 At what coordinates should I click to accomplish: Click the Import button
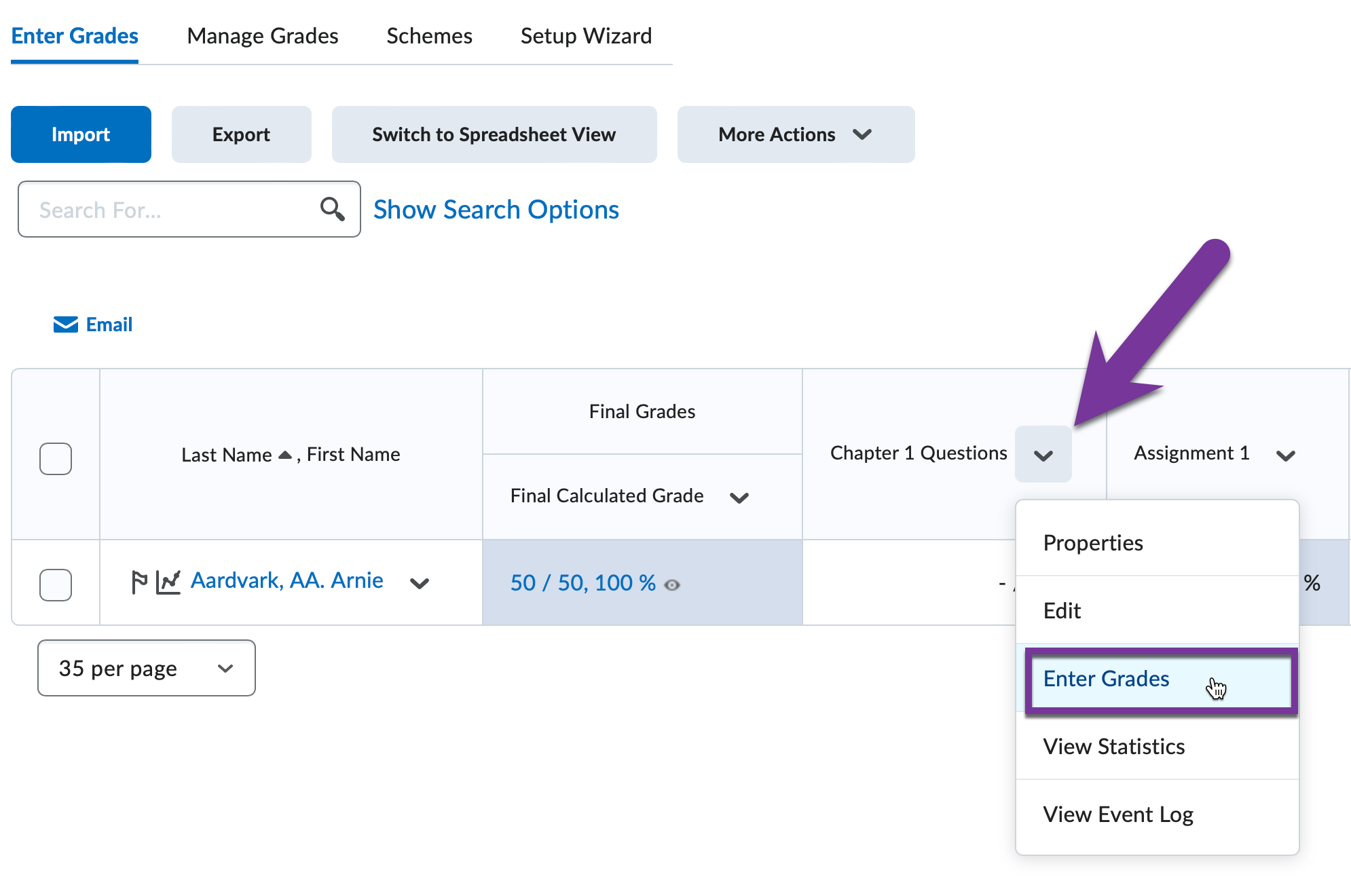[80, 134]
